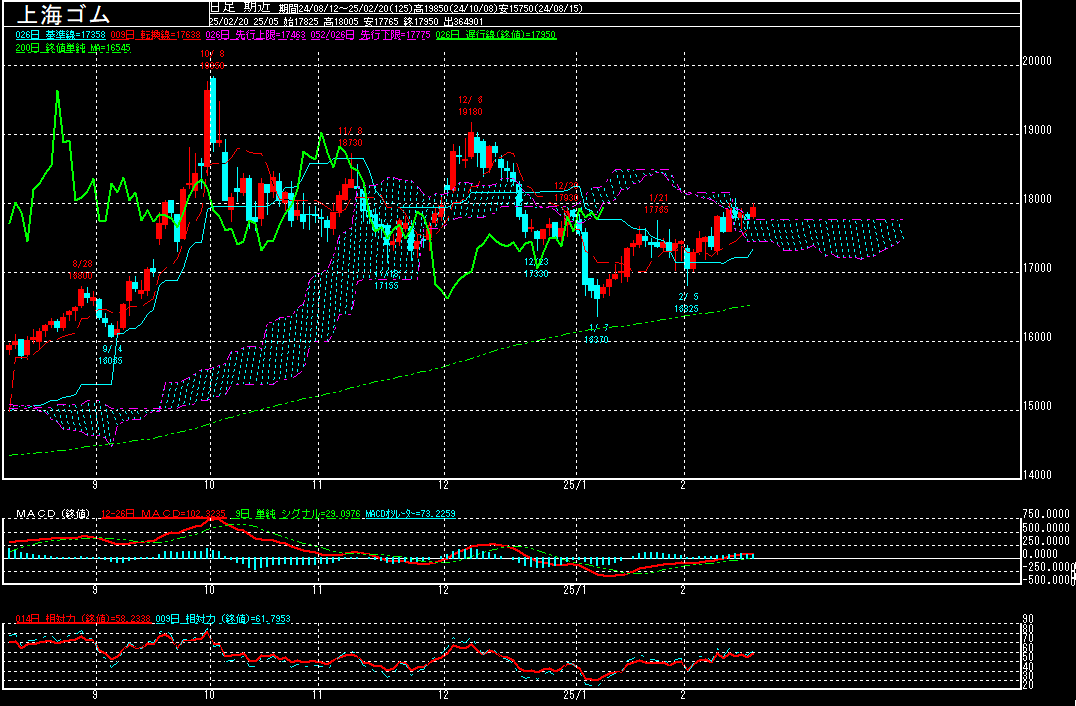Click the 500.0000 MACD axis label
This screenshot has height=706, width=1076.
coord(1046,528)
